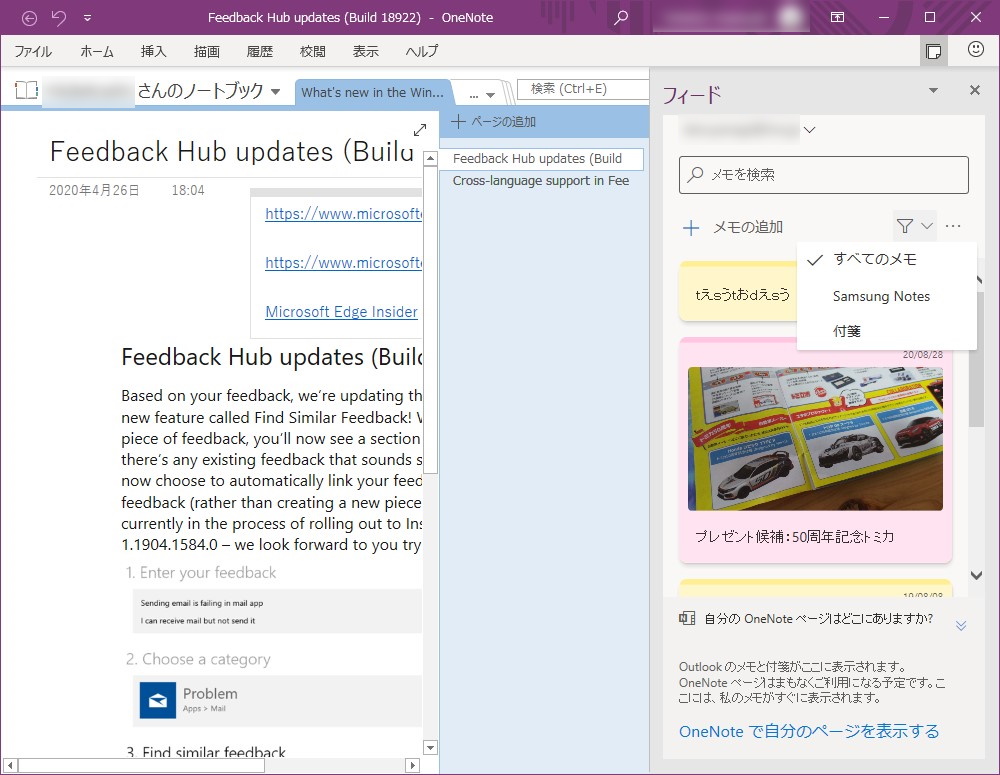The height and width of the screenshot is (775, 1000).
Task: Select the Cross-language support in Fee page
Action: pyautogui.click(x=541, y=181)
